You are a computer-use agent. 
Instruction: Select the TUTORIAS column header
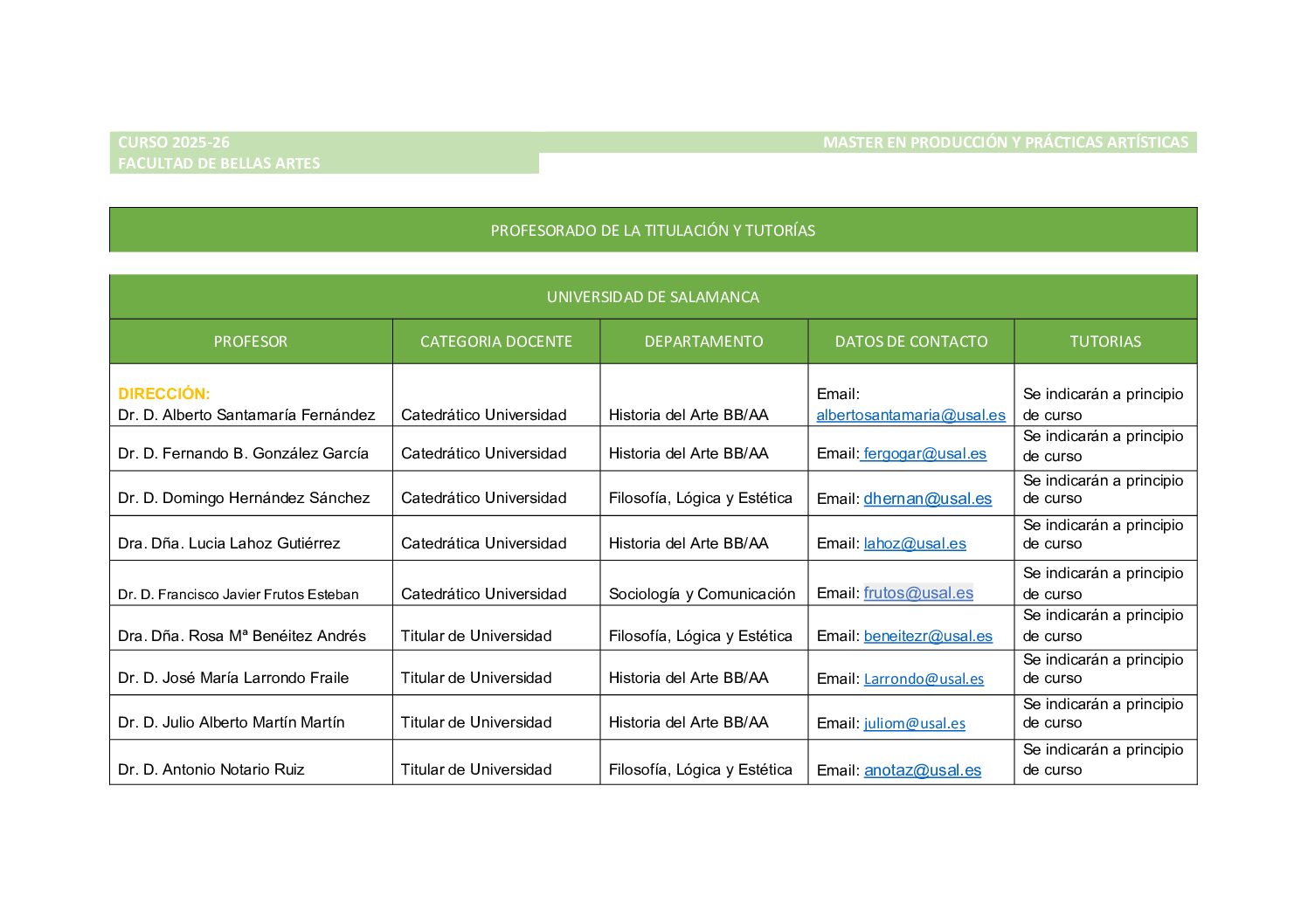(1105, 341)
